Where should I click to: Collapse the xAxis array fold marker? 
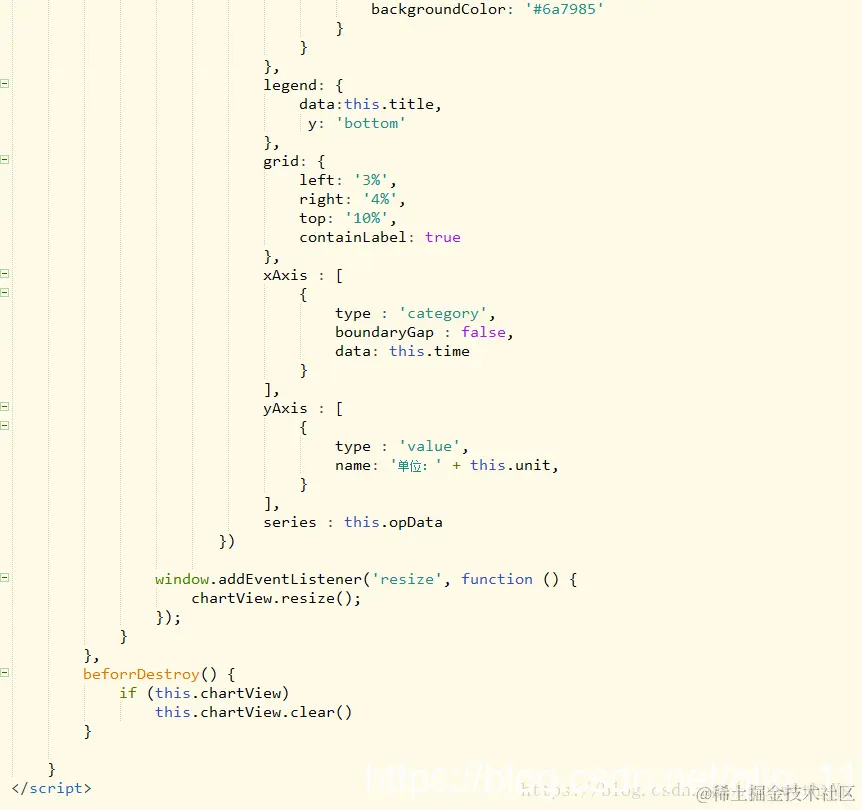(x=4, y=273)
